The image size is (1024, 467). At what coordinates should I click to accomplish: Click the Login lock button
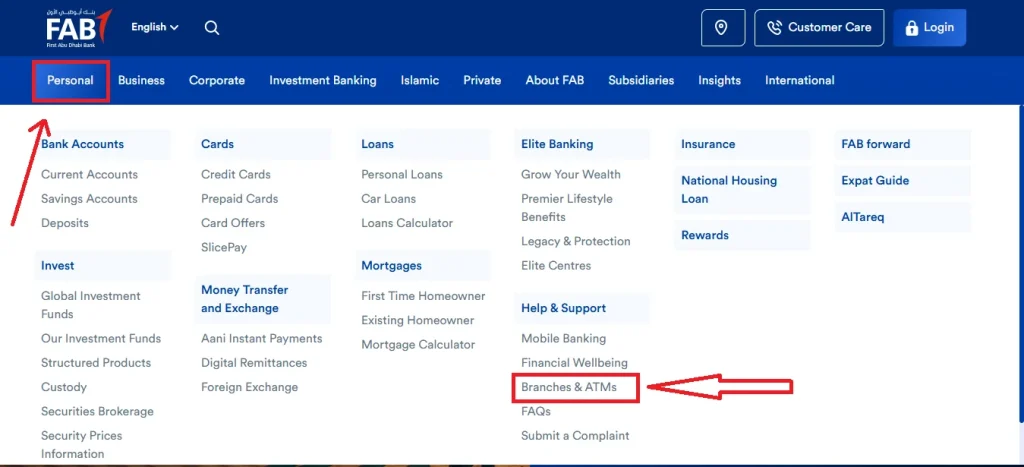point(929,27)
